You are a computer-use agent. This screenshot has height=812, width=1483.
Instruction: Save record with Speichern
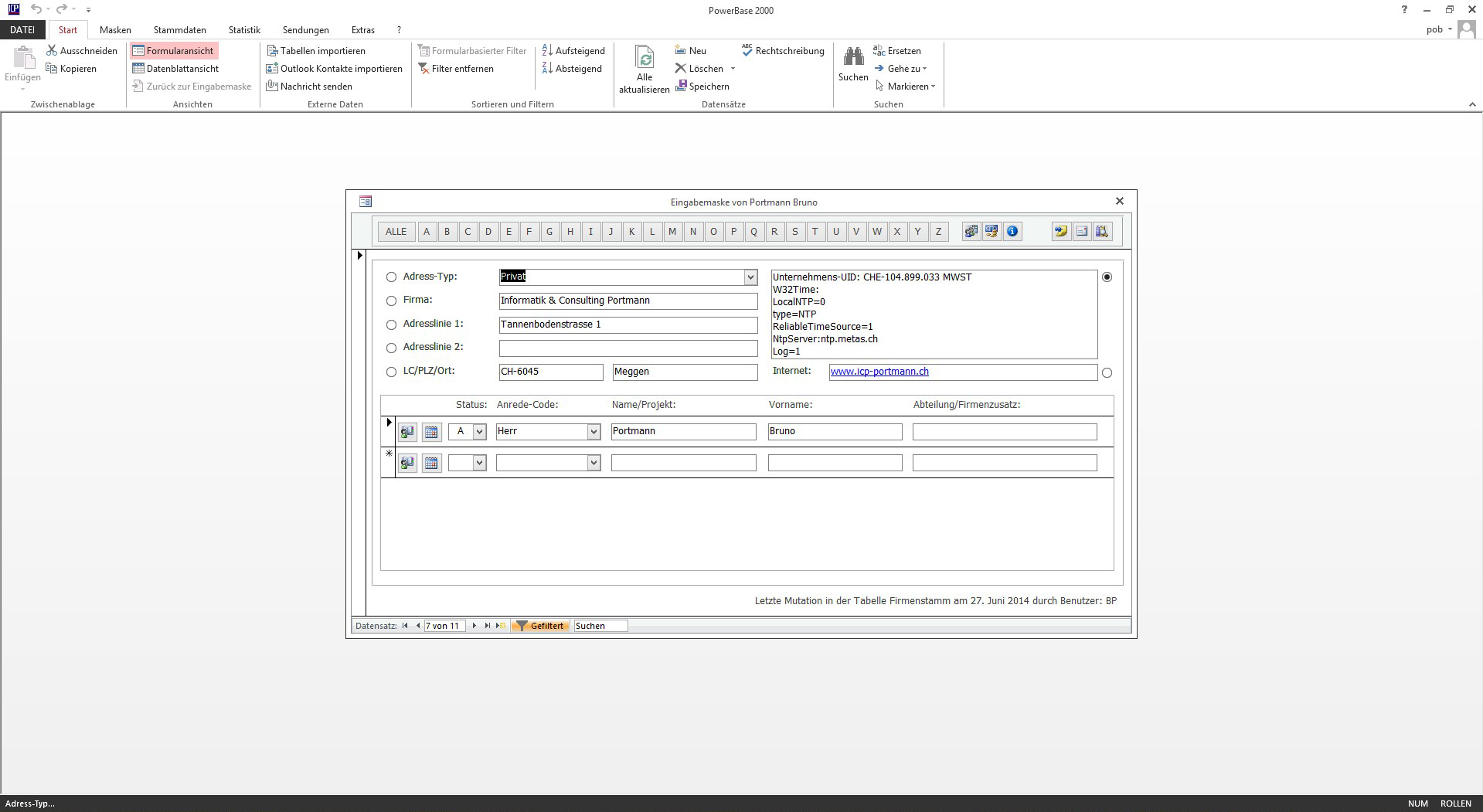(702, 87)
